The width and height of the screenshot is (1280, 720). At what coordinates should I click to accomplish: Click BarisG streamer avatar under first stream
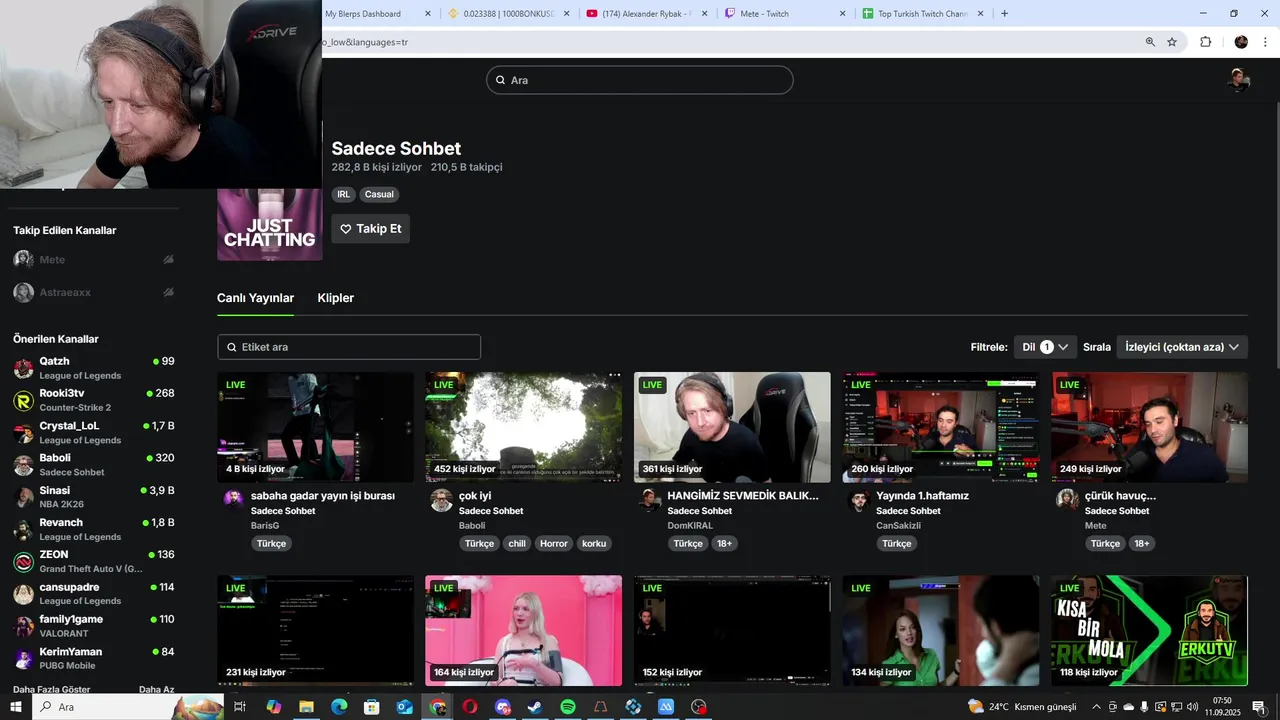click(x=234, y=500)
